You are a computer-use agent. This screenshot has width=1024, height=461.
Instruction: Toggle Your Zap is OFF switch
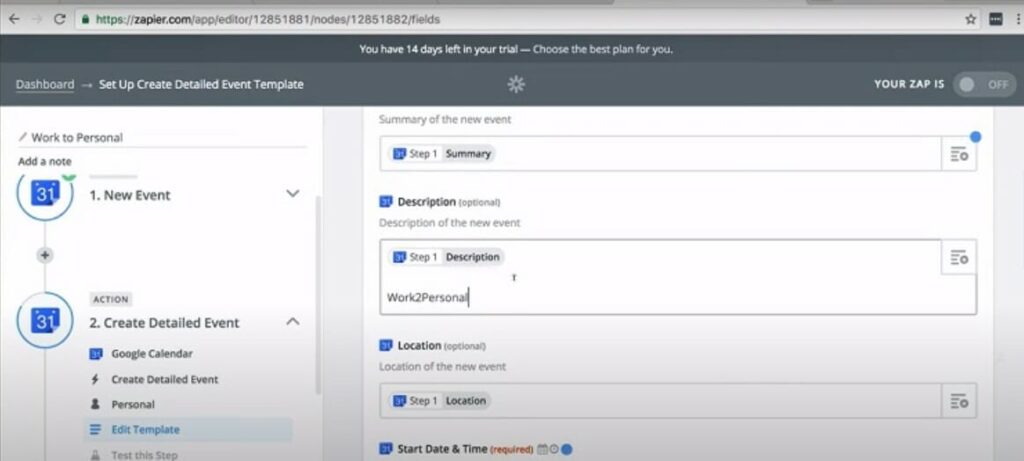coord(984,84)
